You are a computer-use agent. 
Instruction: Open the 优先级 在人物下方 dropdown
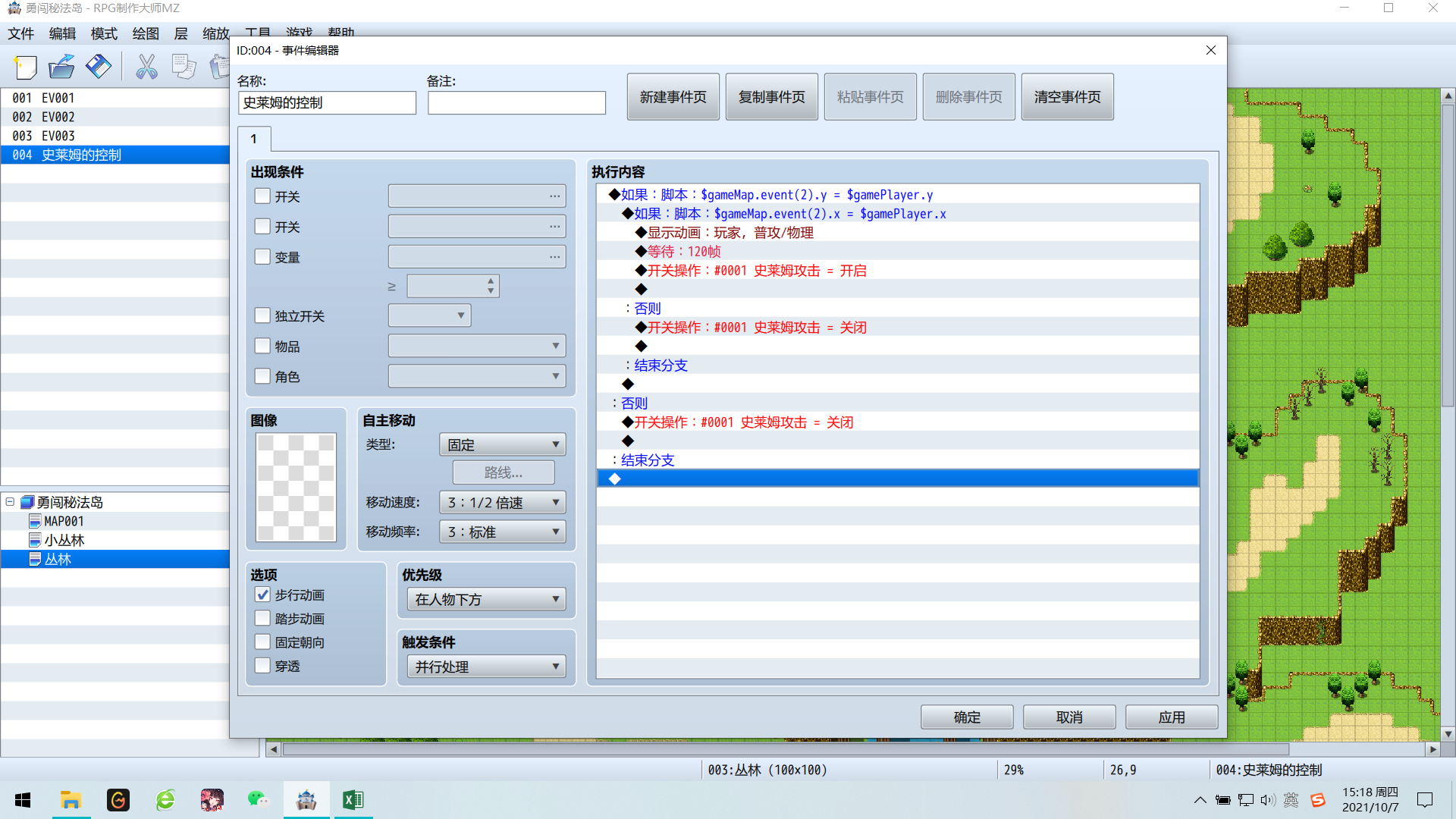pos(486,599)
